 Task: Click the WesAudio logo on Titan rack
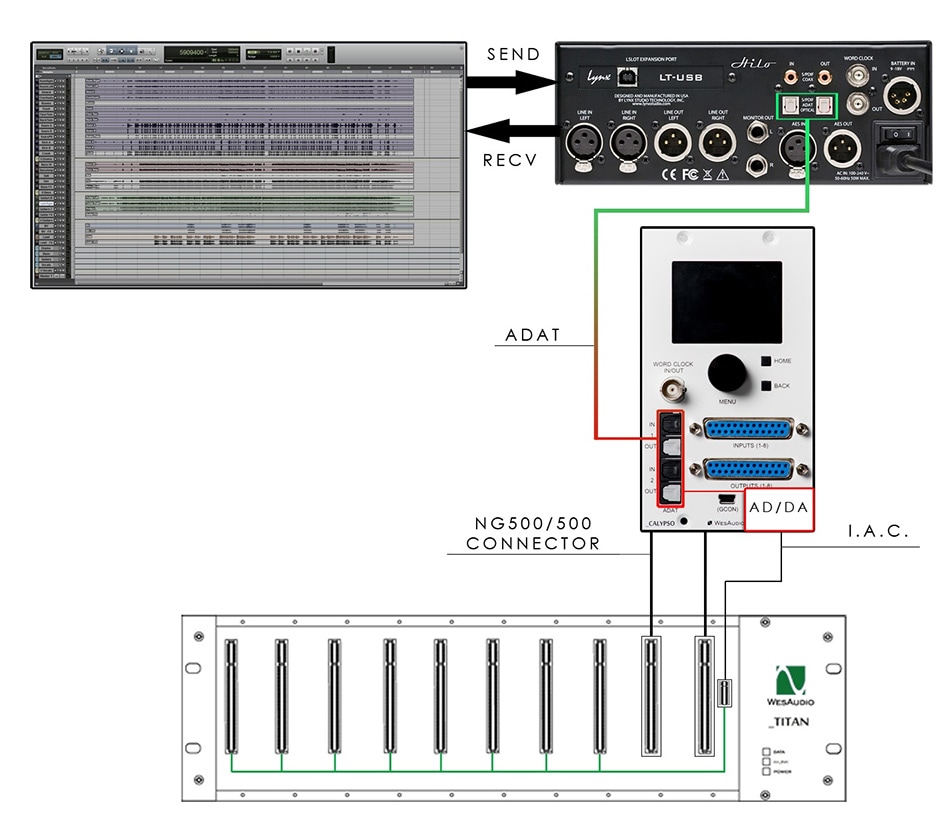click(x=790, y=686)
